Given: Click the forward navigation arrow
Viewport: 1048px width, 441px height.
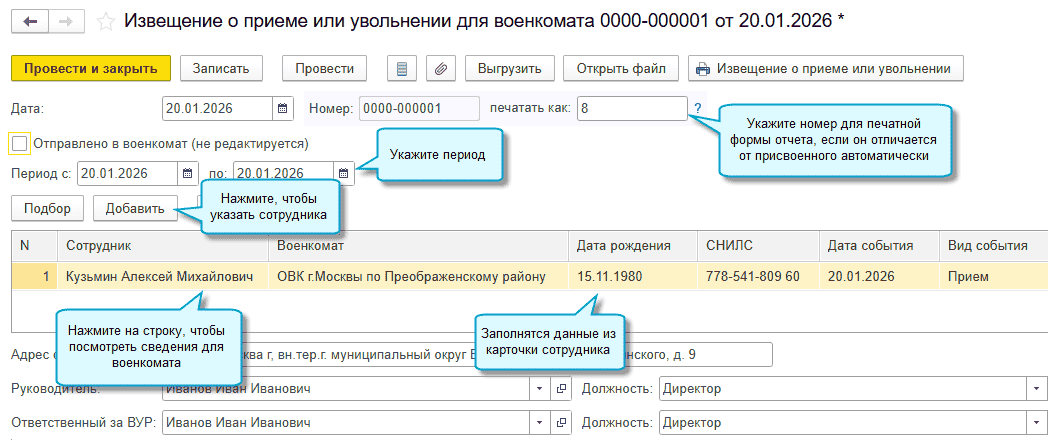Looking at the screenshot, I should (x=66, y=21).
